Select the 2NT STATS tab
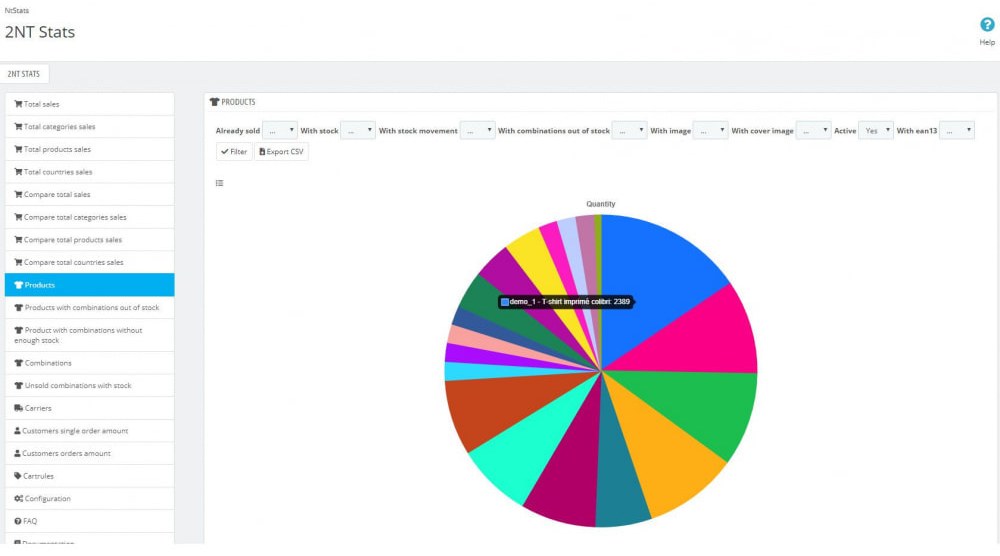This screenshot has height=556, width=1000. point(24,74)
